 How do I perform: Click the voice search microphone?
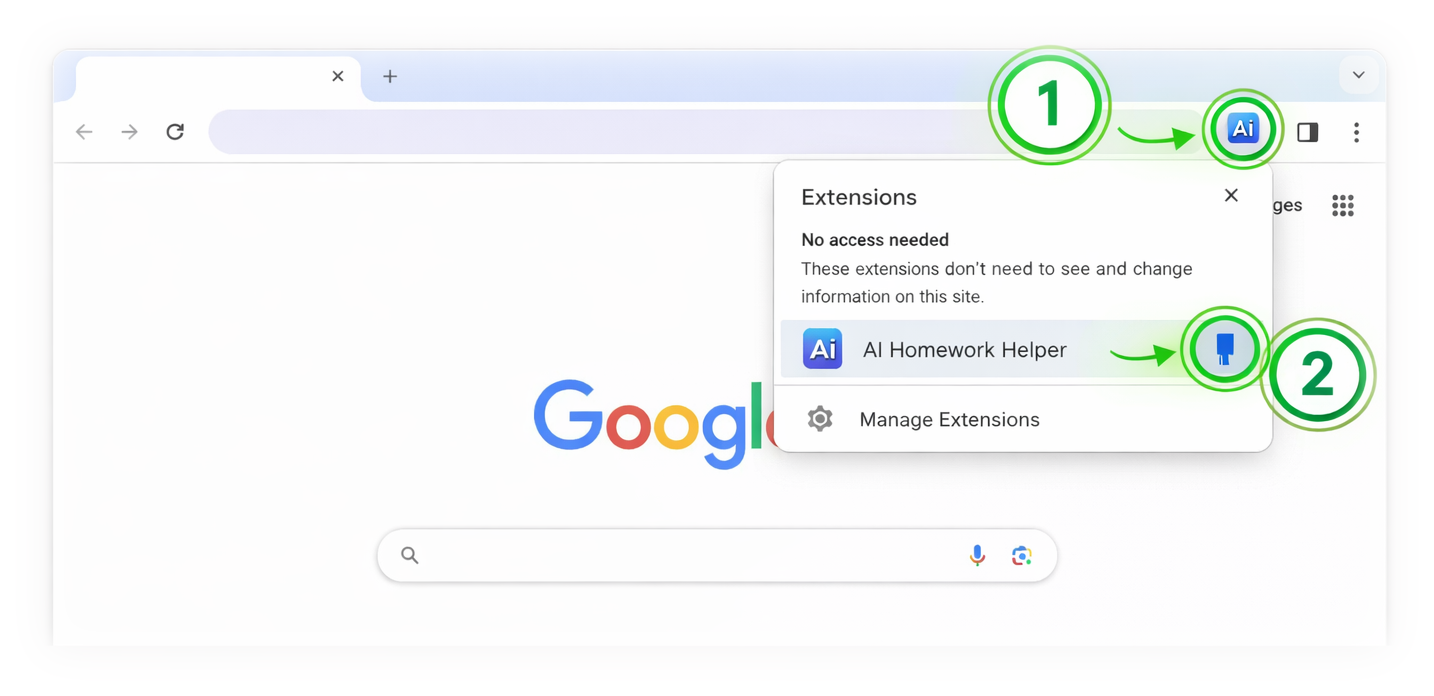pyautogui.click(x=977, y=555)
